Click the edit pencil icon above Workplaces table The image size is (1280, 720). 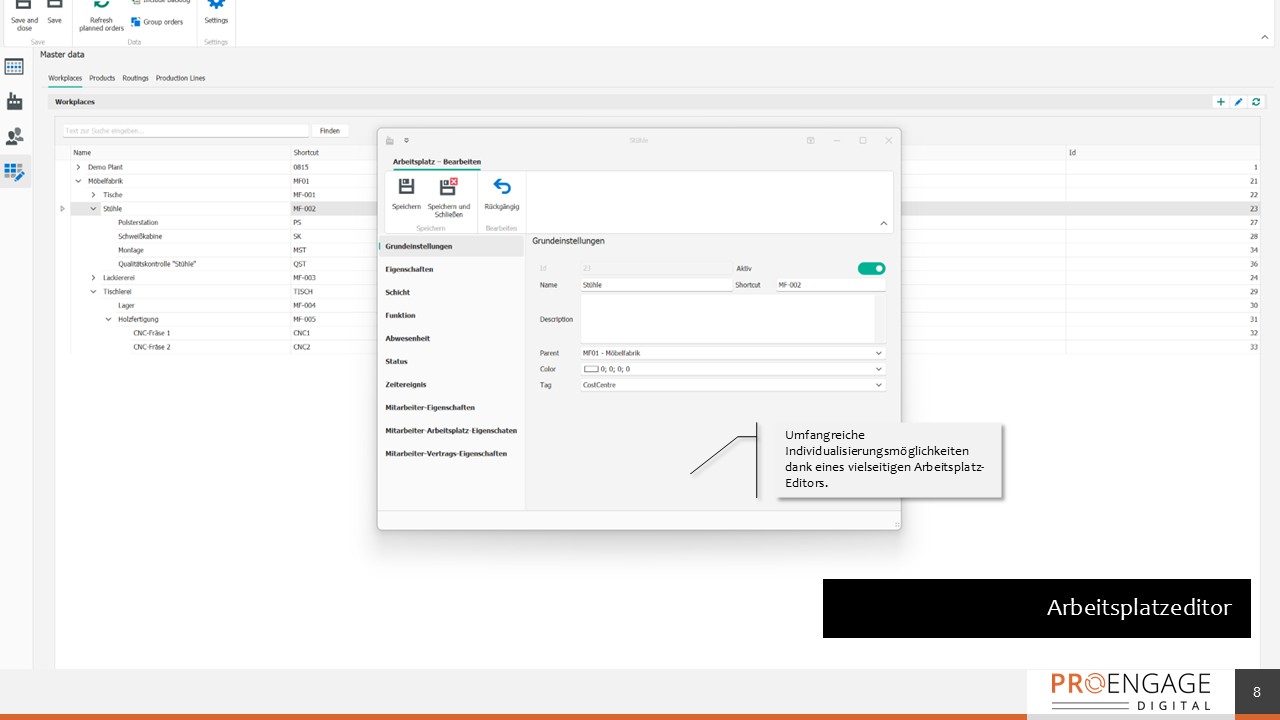[x=1238, y=101]
